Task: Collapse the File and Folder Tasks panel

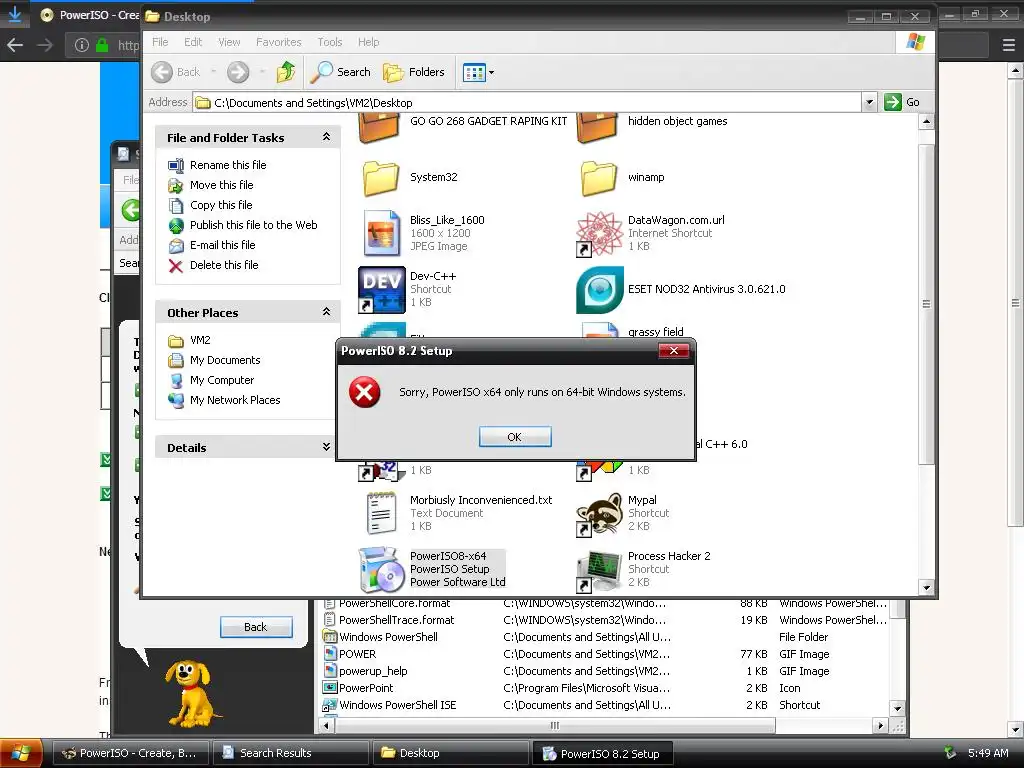Action: click(x=326, y=137)
